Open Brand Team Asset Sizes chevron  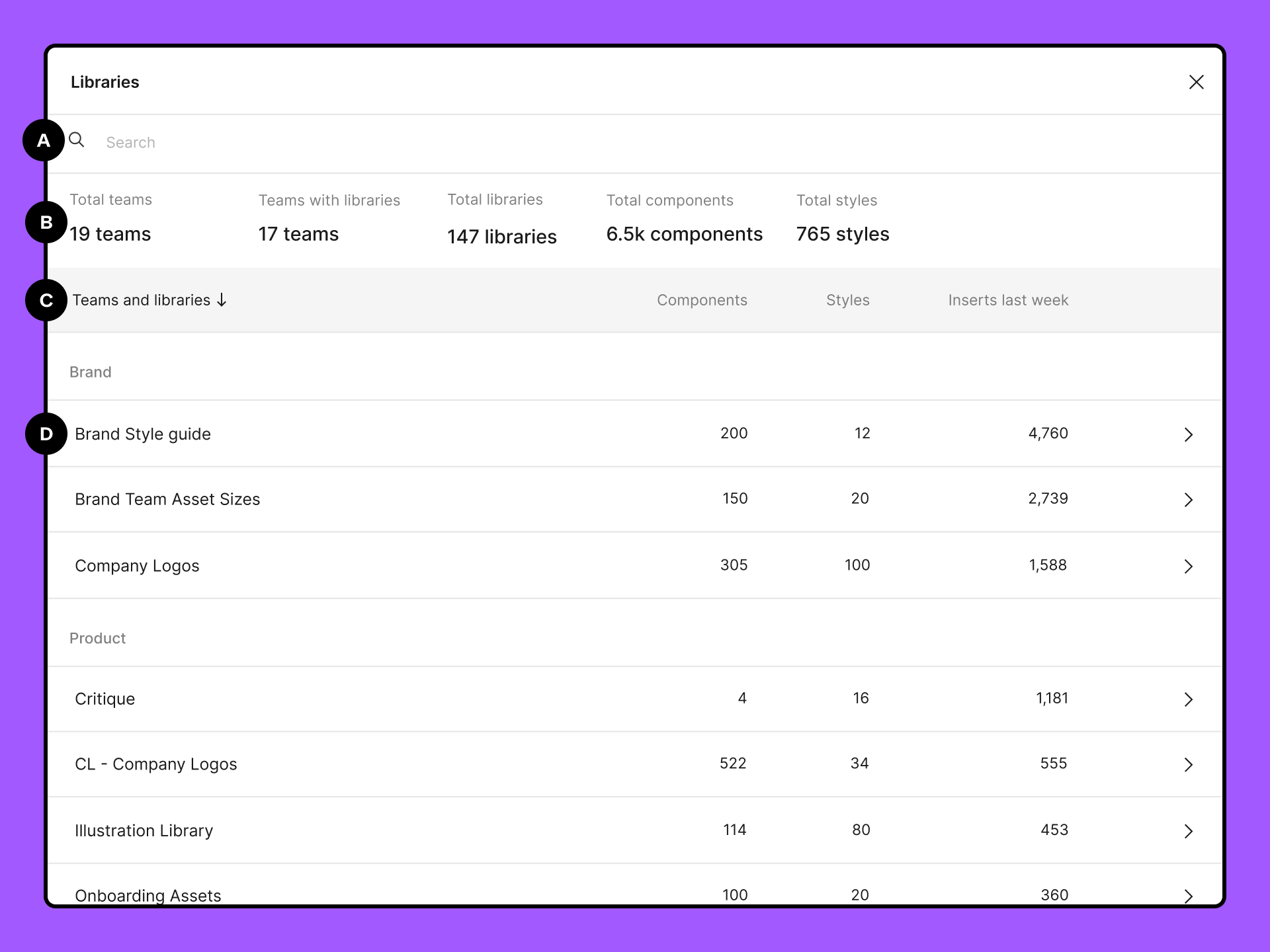1188,500
